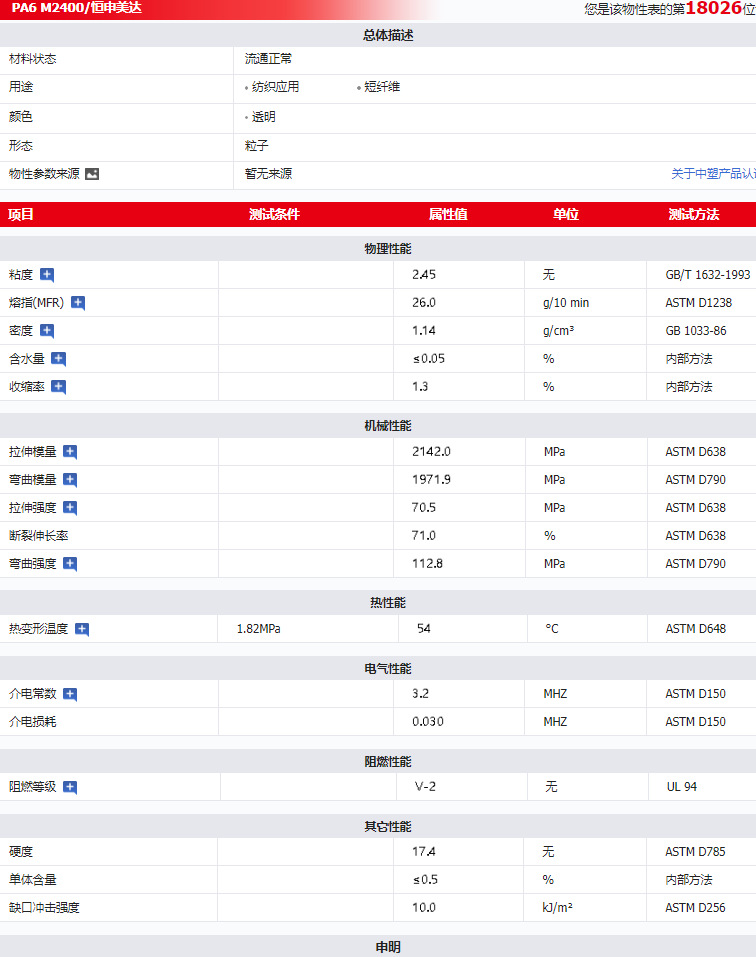756x957 pixels.
Task: Click the g/10 min unit cell
Action: [566, 303]
